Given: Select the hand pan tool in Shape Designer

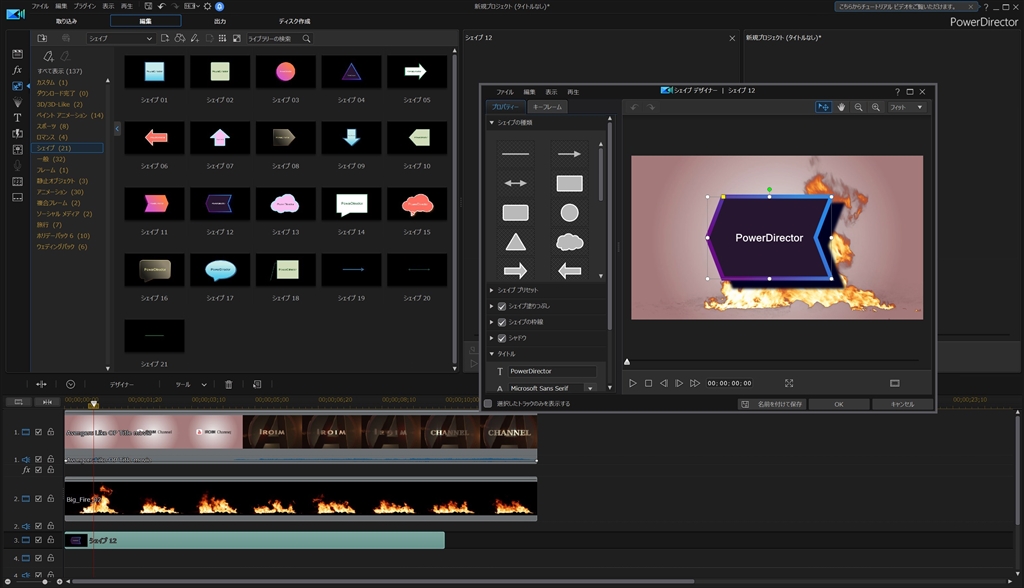Looking at the screenshot, I should (841, 107).
